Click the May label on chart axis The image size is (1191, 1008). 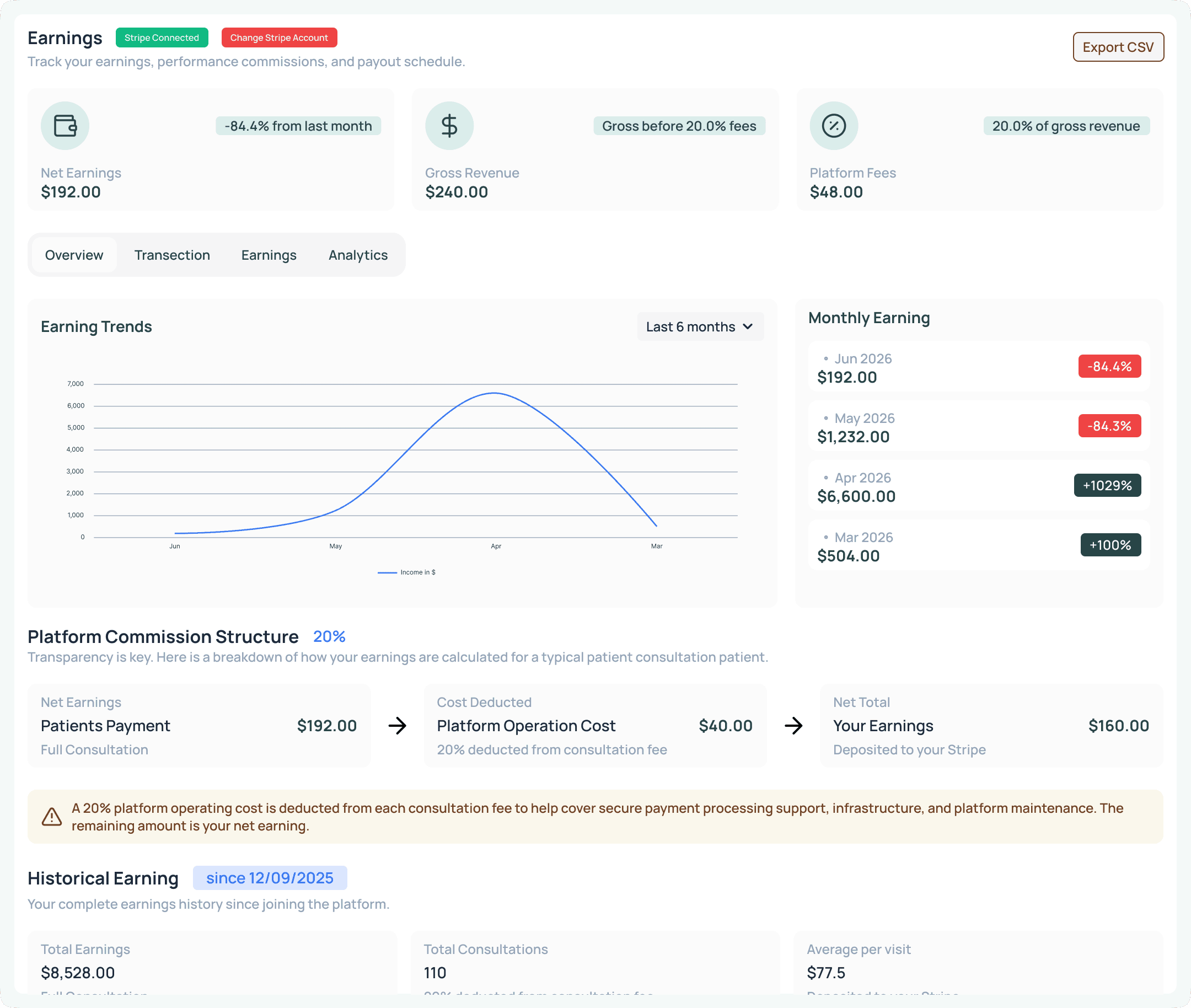pos(335,546)
